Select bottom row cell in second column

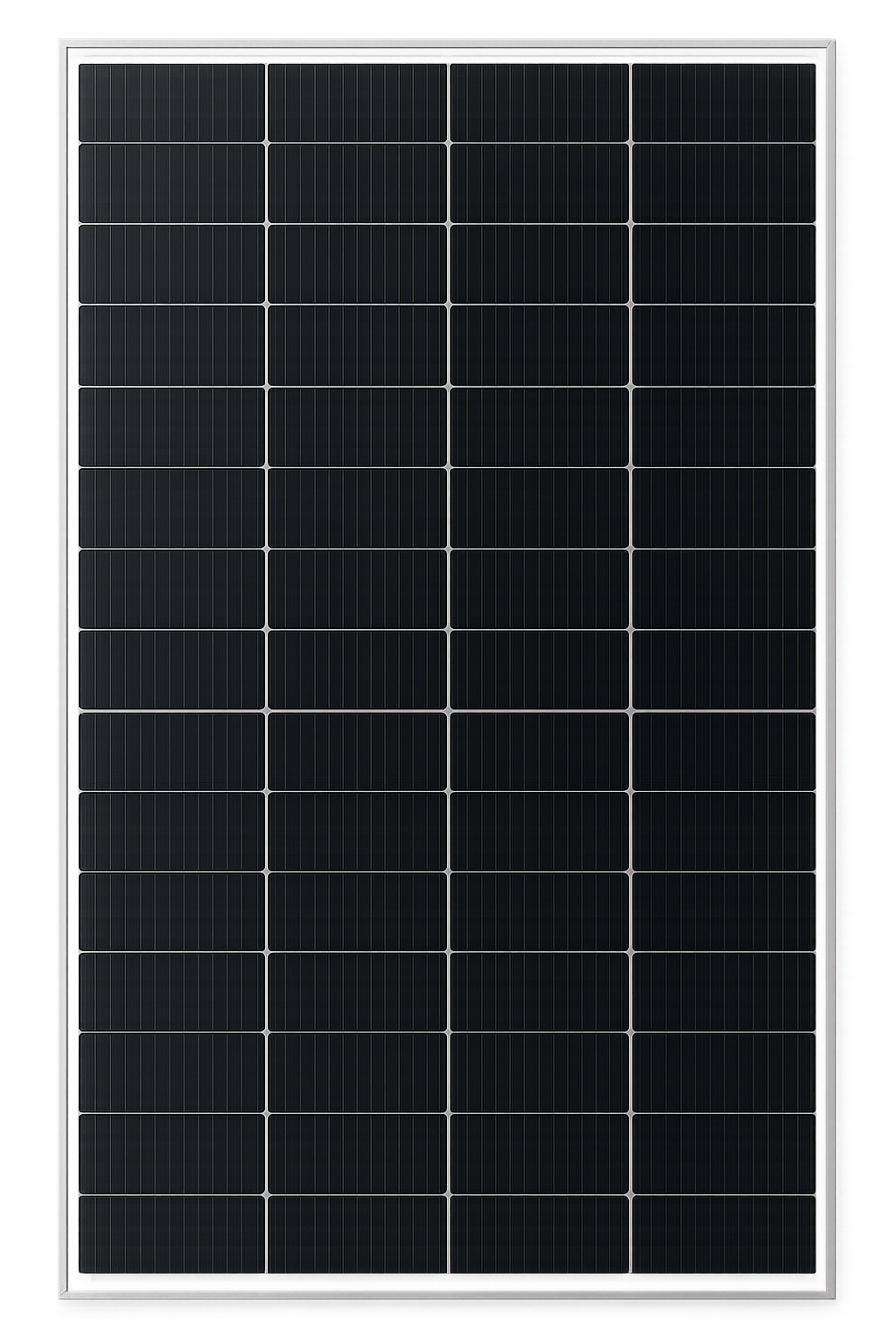357,1234
